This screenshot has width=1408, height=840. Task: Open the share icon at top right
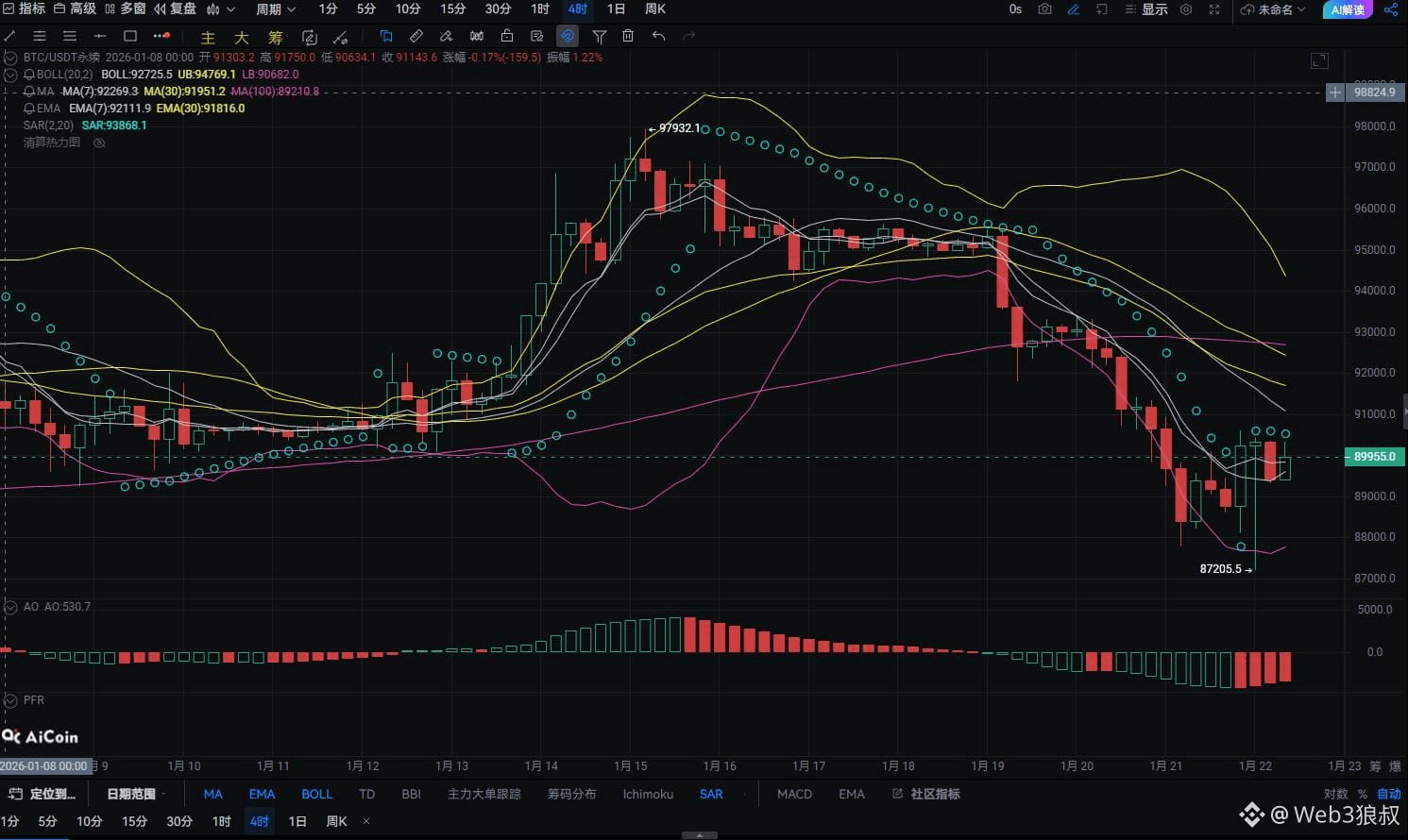click(x=1390, y=9)
